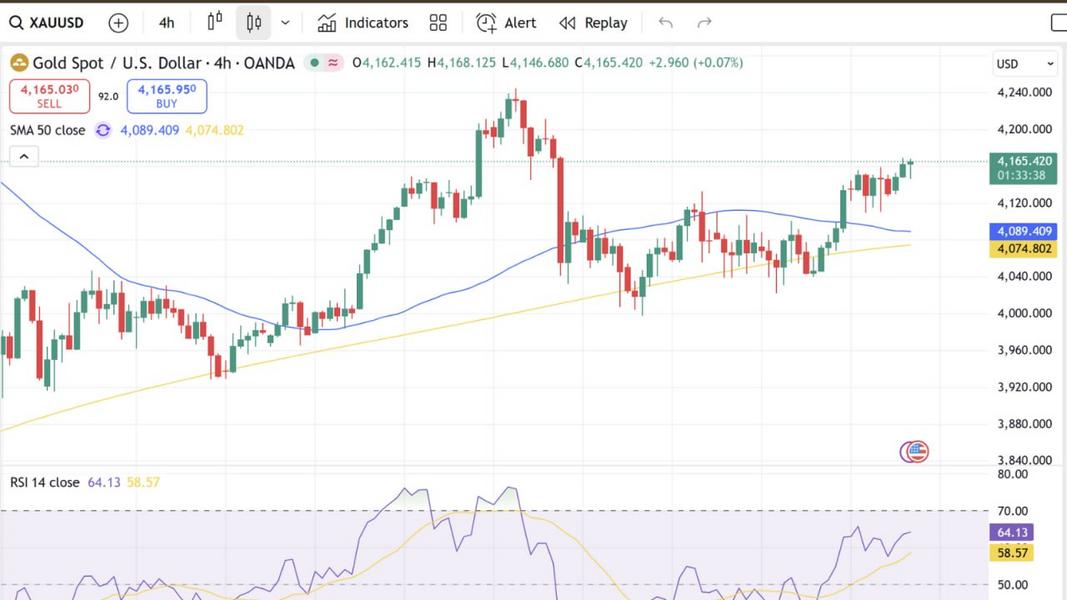Click the SMA 50 refresh circular icon

[103, 130]
